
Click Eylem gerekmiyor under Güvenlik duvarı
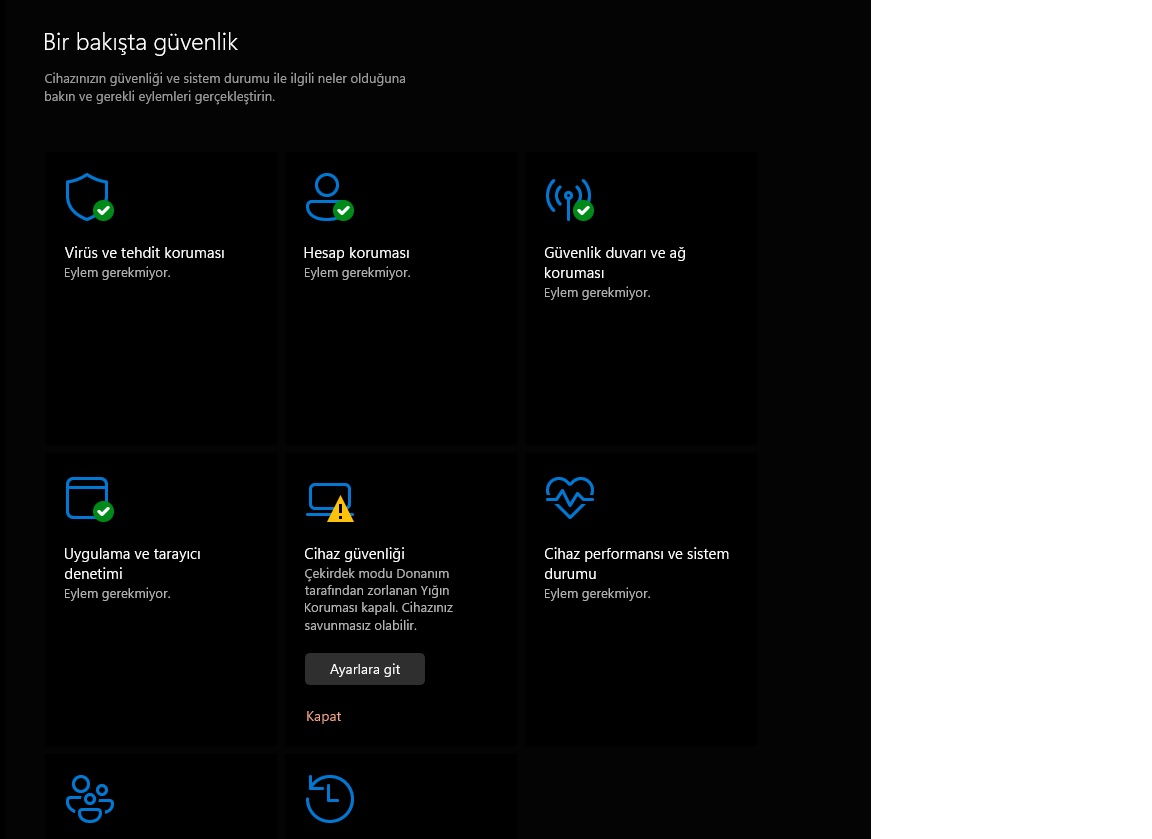coord(597,292)
